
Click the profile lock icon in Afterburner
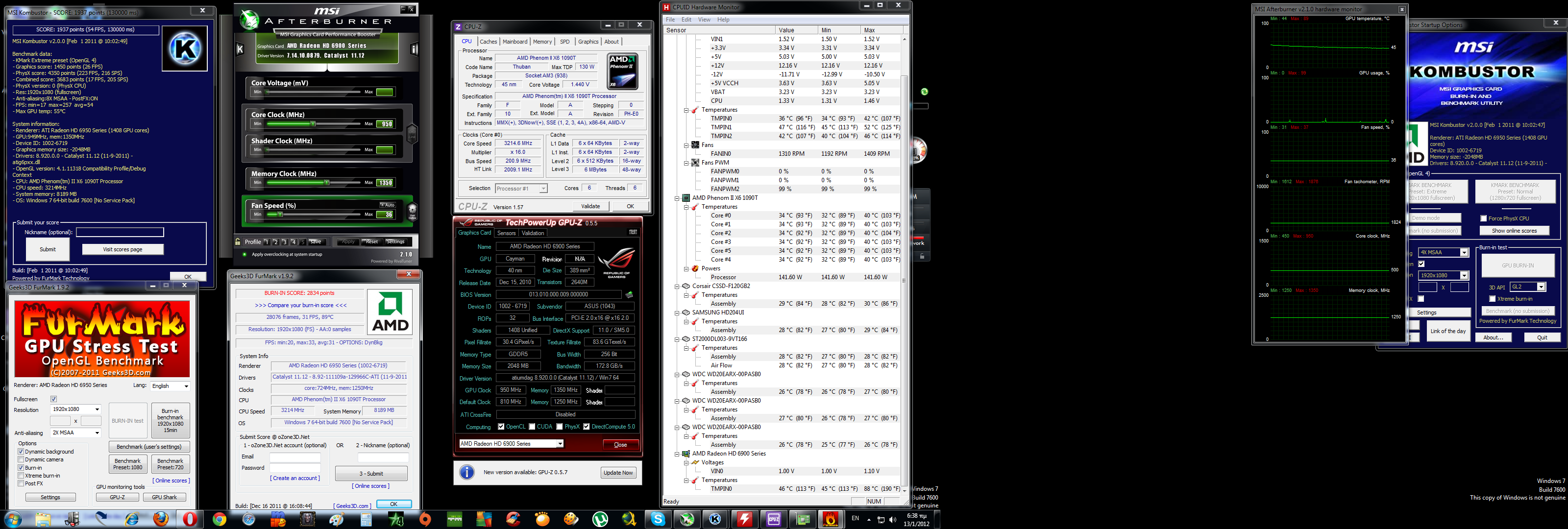click(x=238, y=241)
